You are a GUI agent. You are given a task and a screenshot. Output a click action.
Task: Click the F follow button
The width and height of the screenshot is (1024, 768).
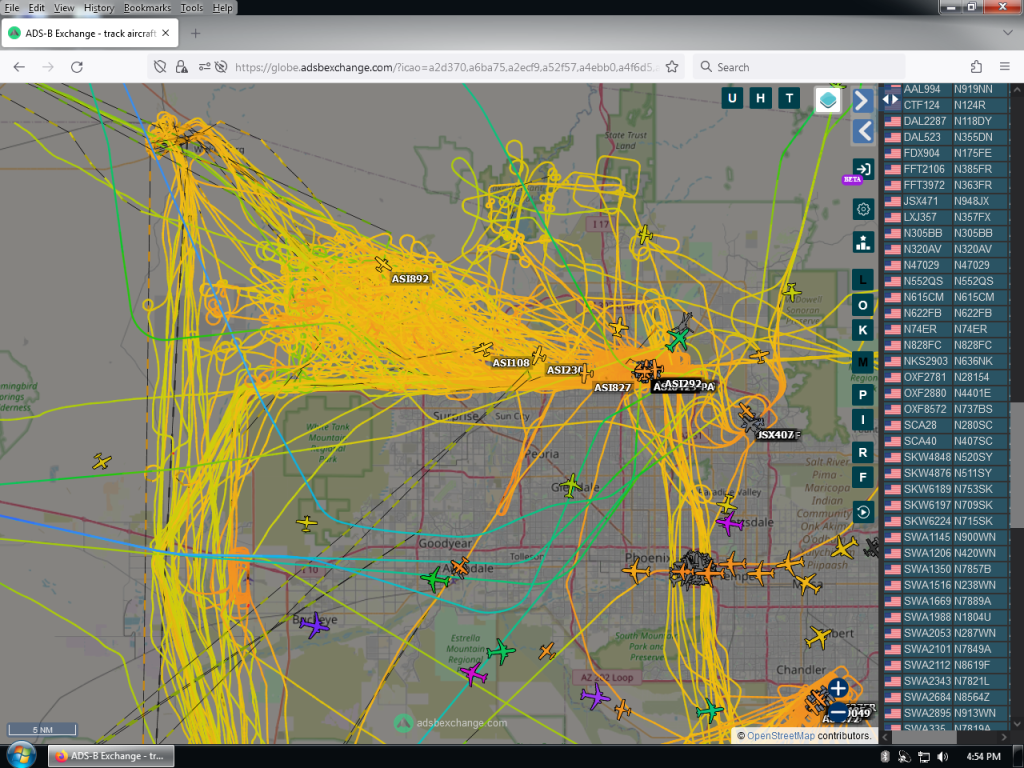point(863,477)
